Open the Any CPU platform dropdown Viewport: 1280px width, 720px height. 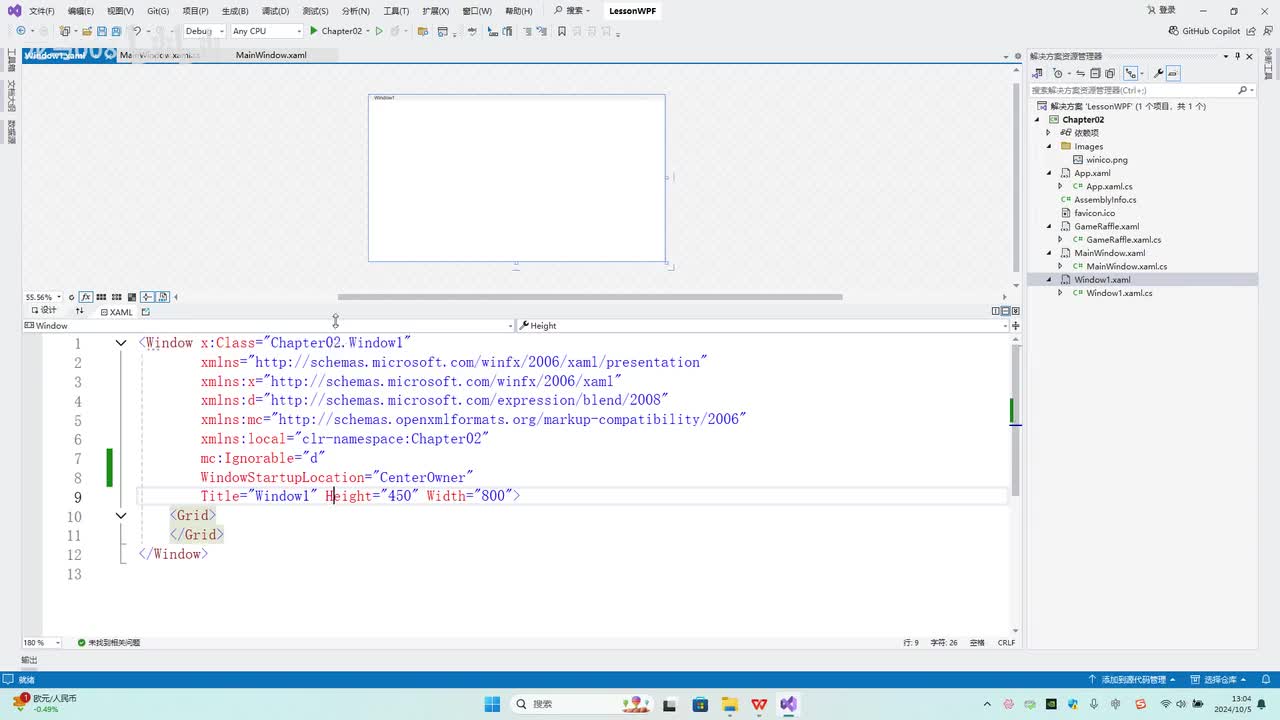coord(266,31)
